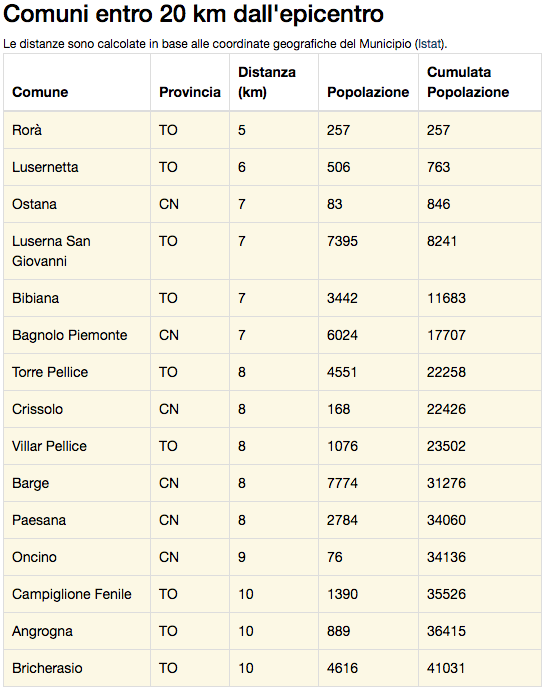The height and width of the screenshot is (687, 543).
Task: Click the Cumulata Popolazione column header
Action: point(468,82)
